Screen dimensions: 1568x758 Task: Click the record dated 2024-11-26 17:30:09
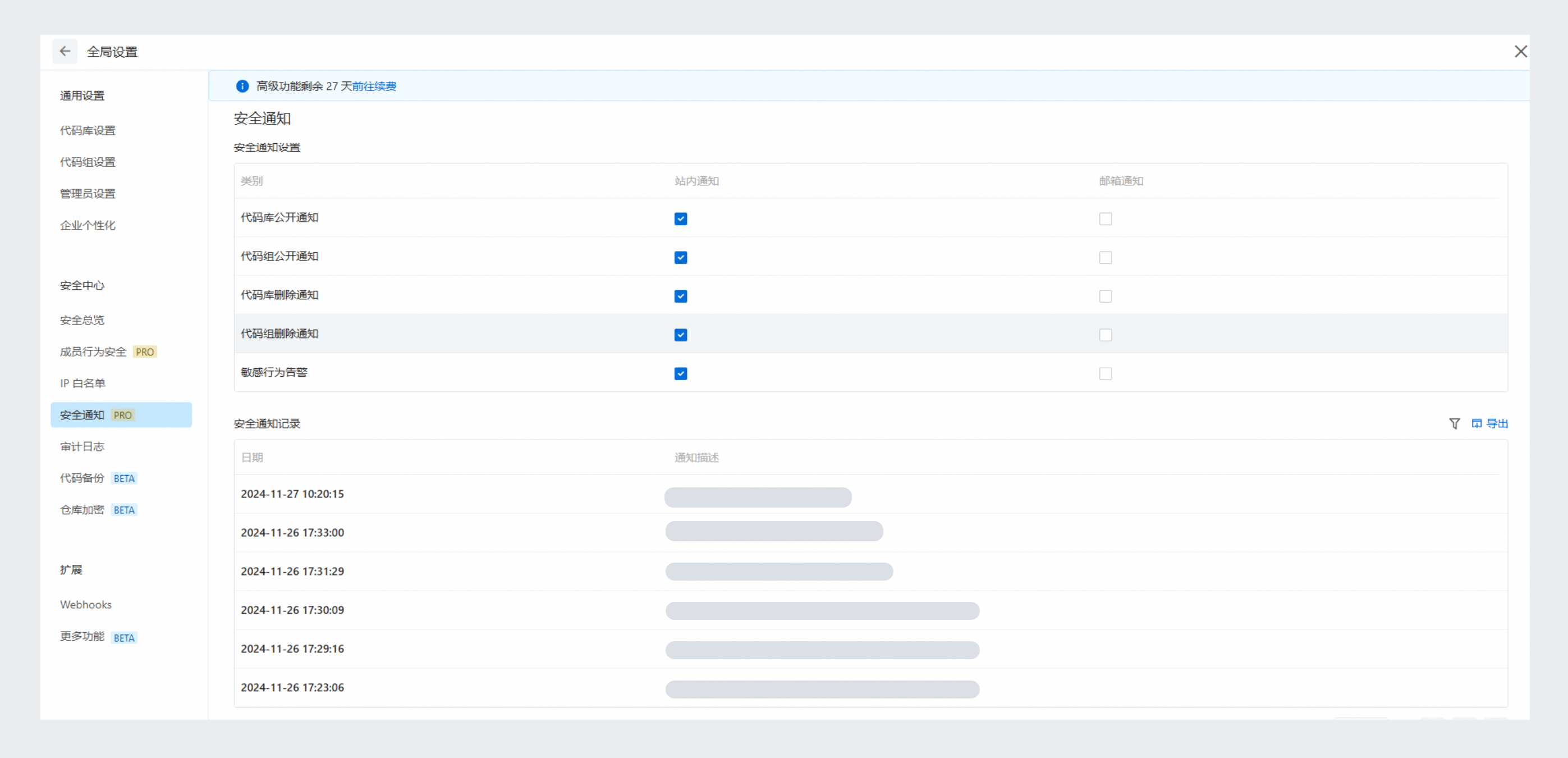870,610
